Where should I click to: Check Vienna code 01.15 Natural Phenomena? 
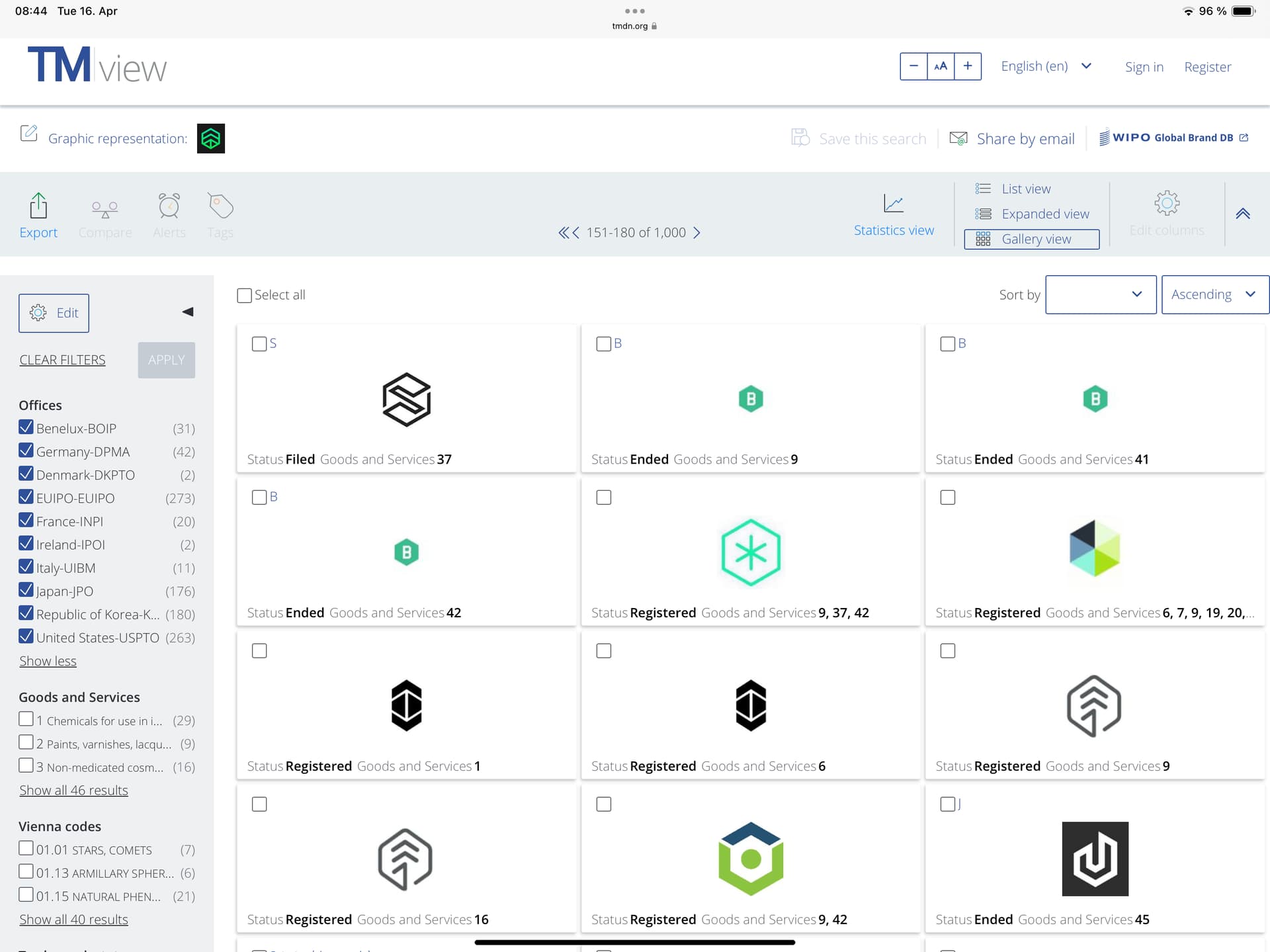[x=26, y=895]
